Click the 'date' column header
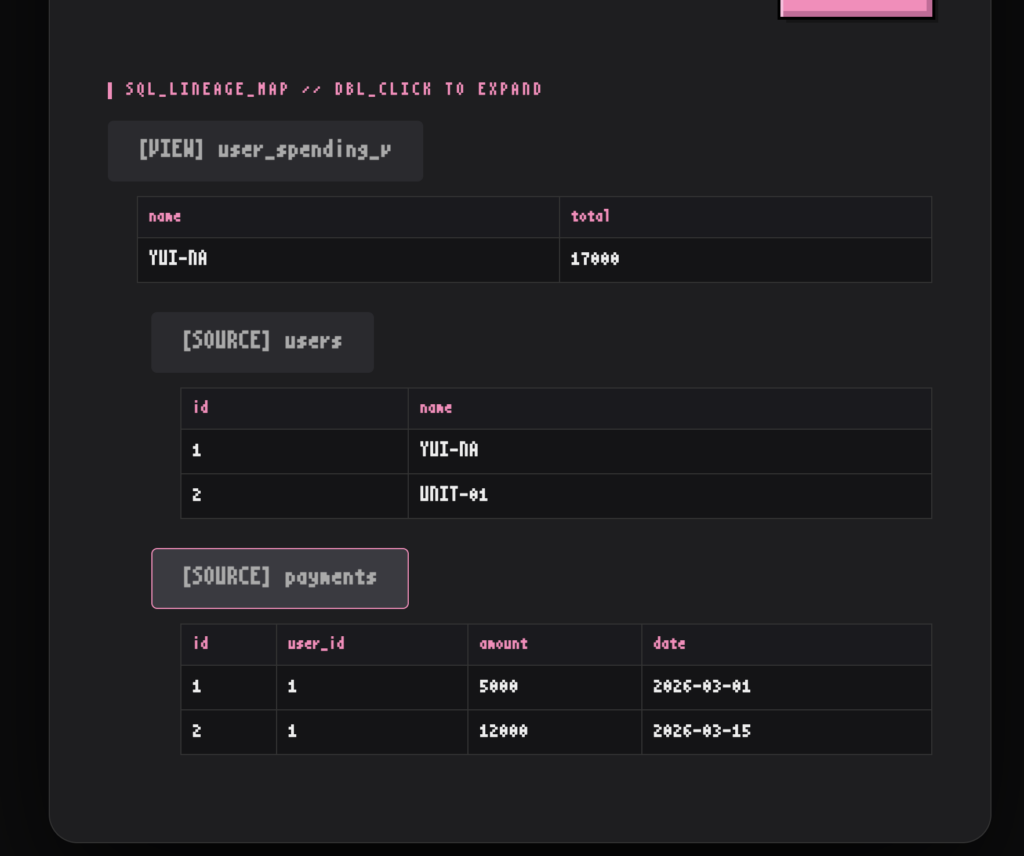The image size is (1024, 856). click(669, 644)
